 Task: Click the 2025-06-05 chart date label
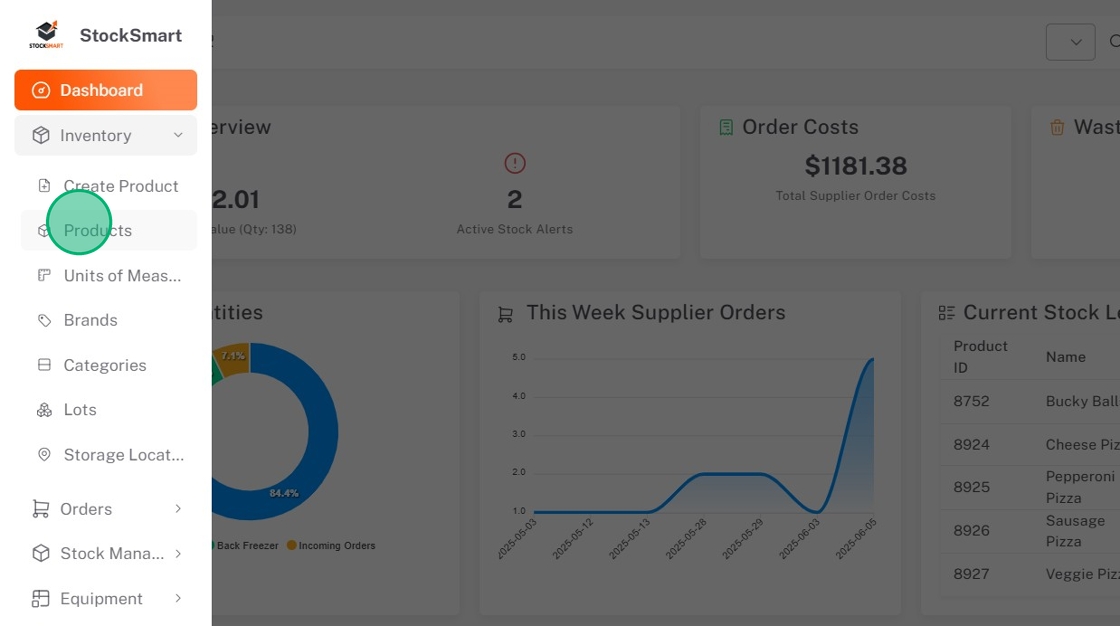click(x=856, y=539)
